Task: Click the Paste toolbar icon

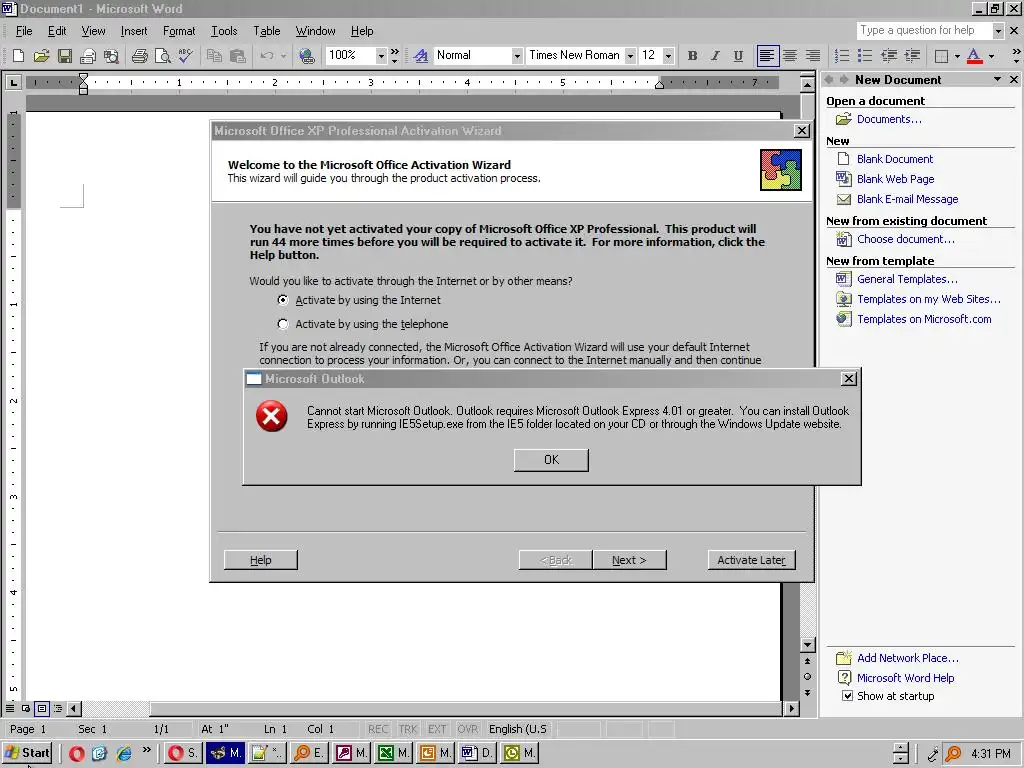Action: click(x=238, y=56)
